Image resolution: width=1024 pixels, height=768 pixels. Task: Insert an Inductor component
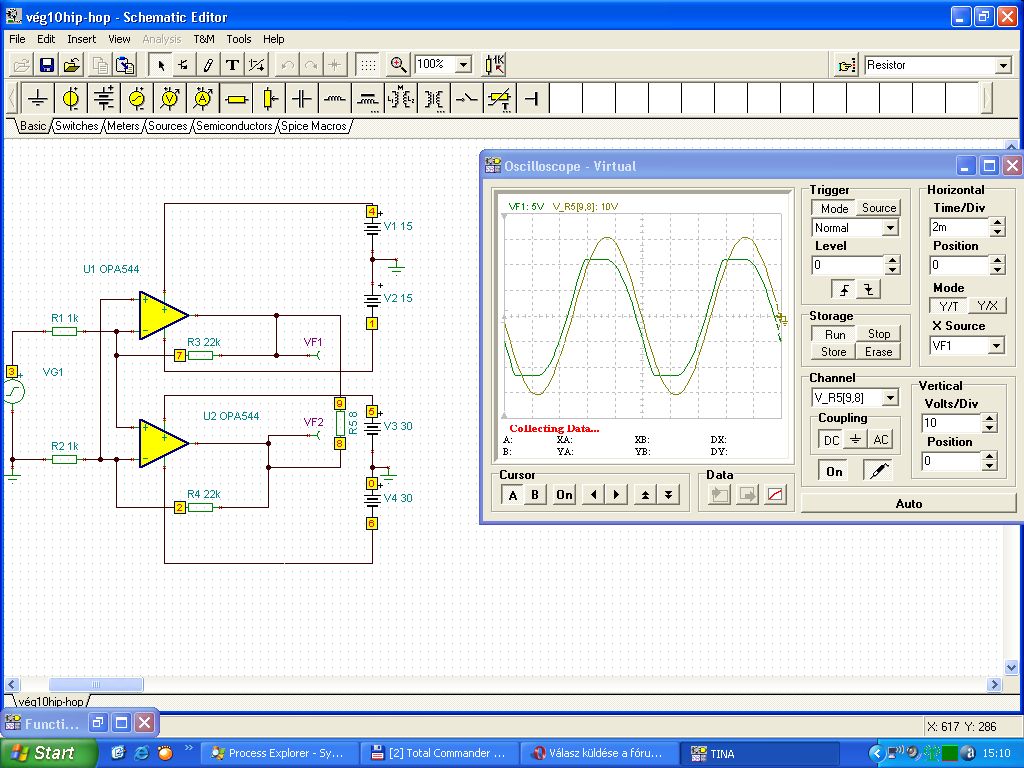point(335,99)
